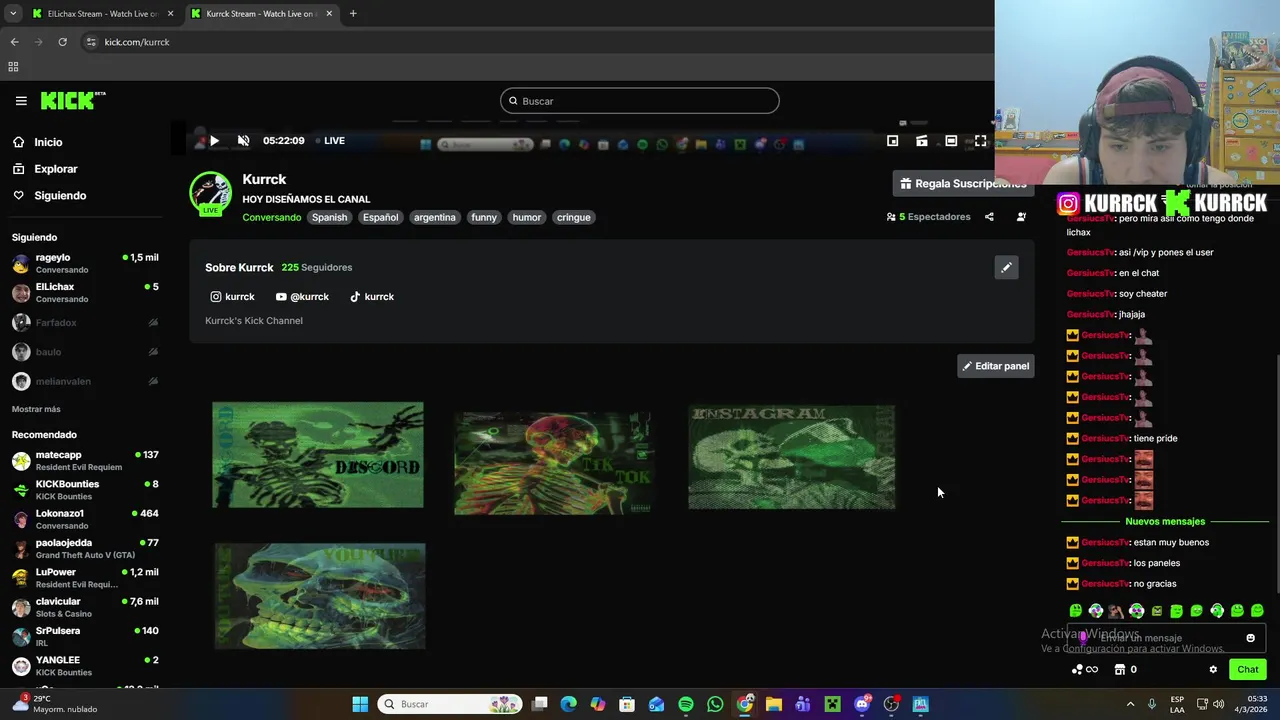Screen dimensions: 1280x720
Task: Open kurrck TikTok link
Action: (372, 297)
